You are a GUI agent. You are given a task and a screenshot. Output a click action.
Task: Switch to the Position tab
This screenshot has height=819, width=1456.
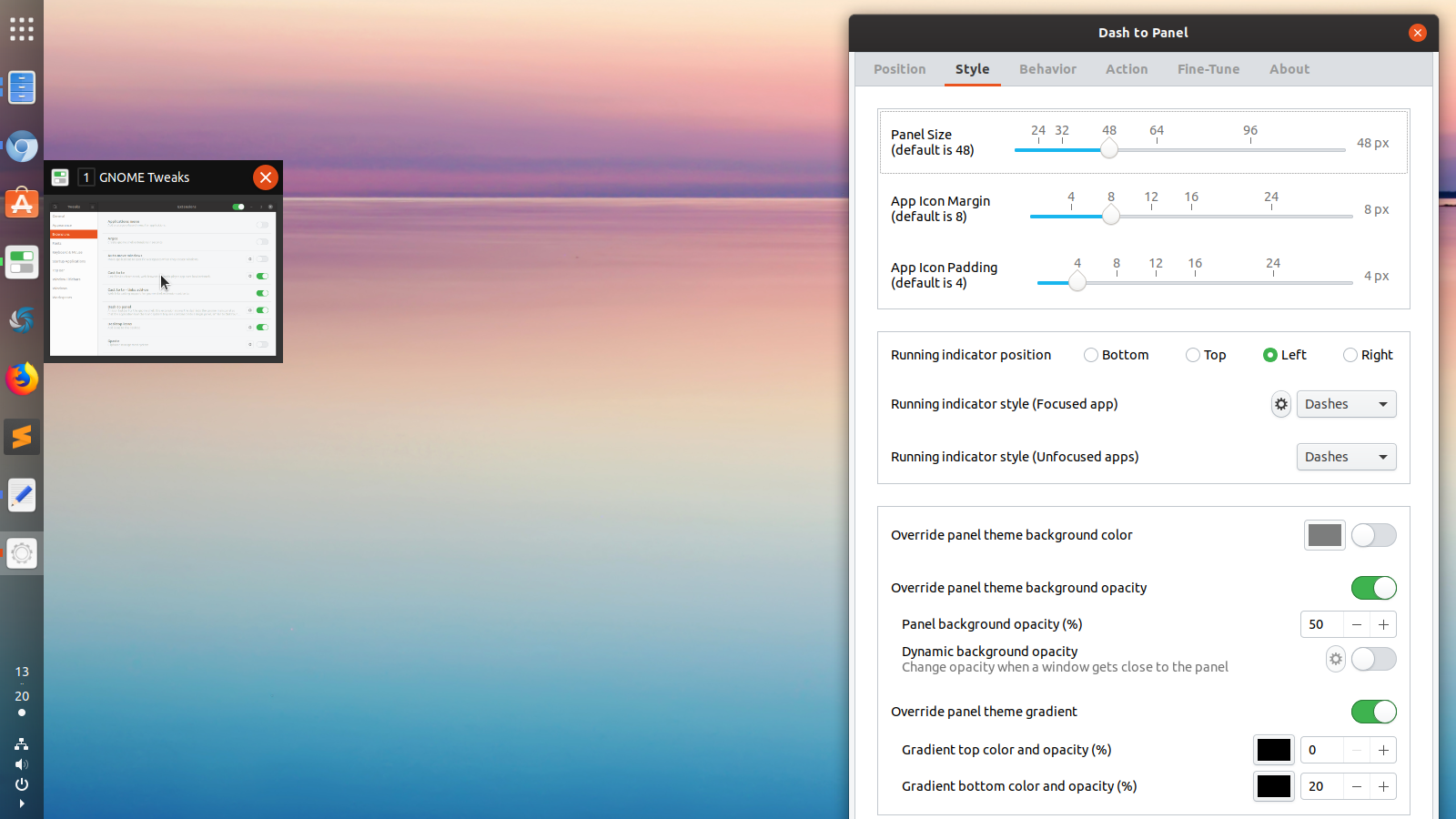click(899, 69)
